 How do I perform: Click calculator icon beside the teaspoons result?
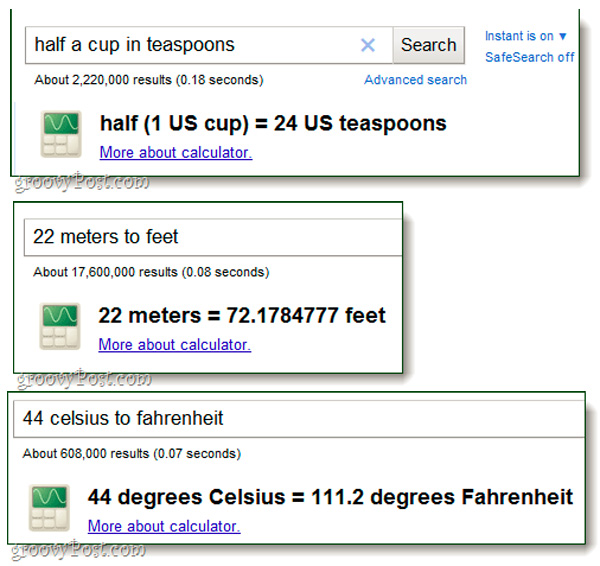point(60,134)
